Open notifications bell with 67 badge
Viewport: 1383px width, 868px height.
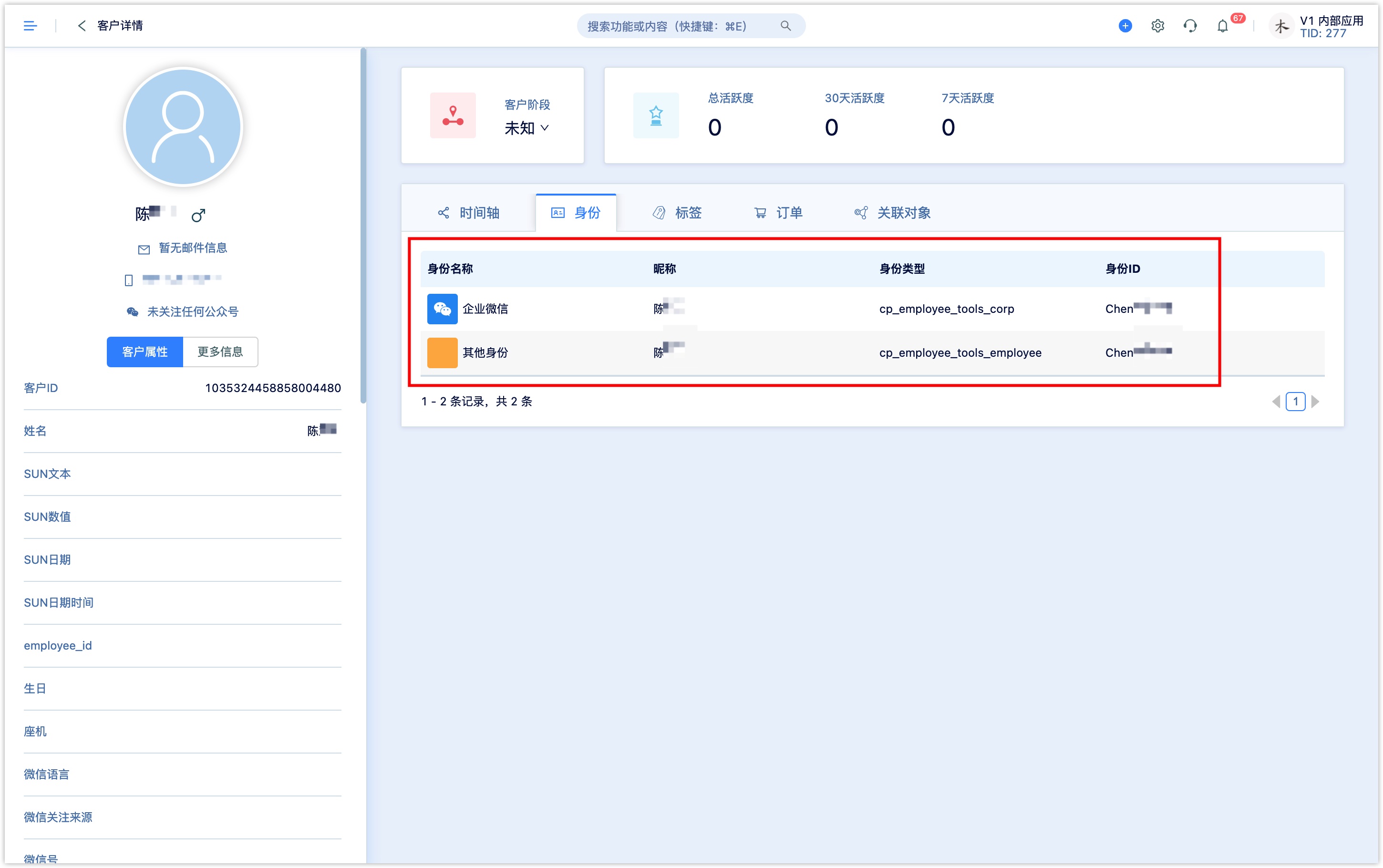point(1223,26)
